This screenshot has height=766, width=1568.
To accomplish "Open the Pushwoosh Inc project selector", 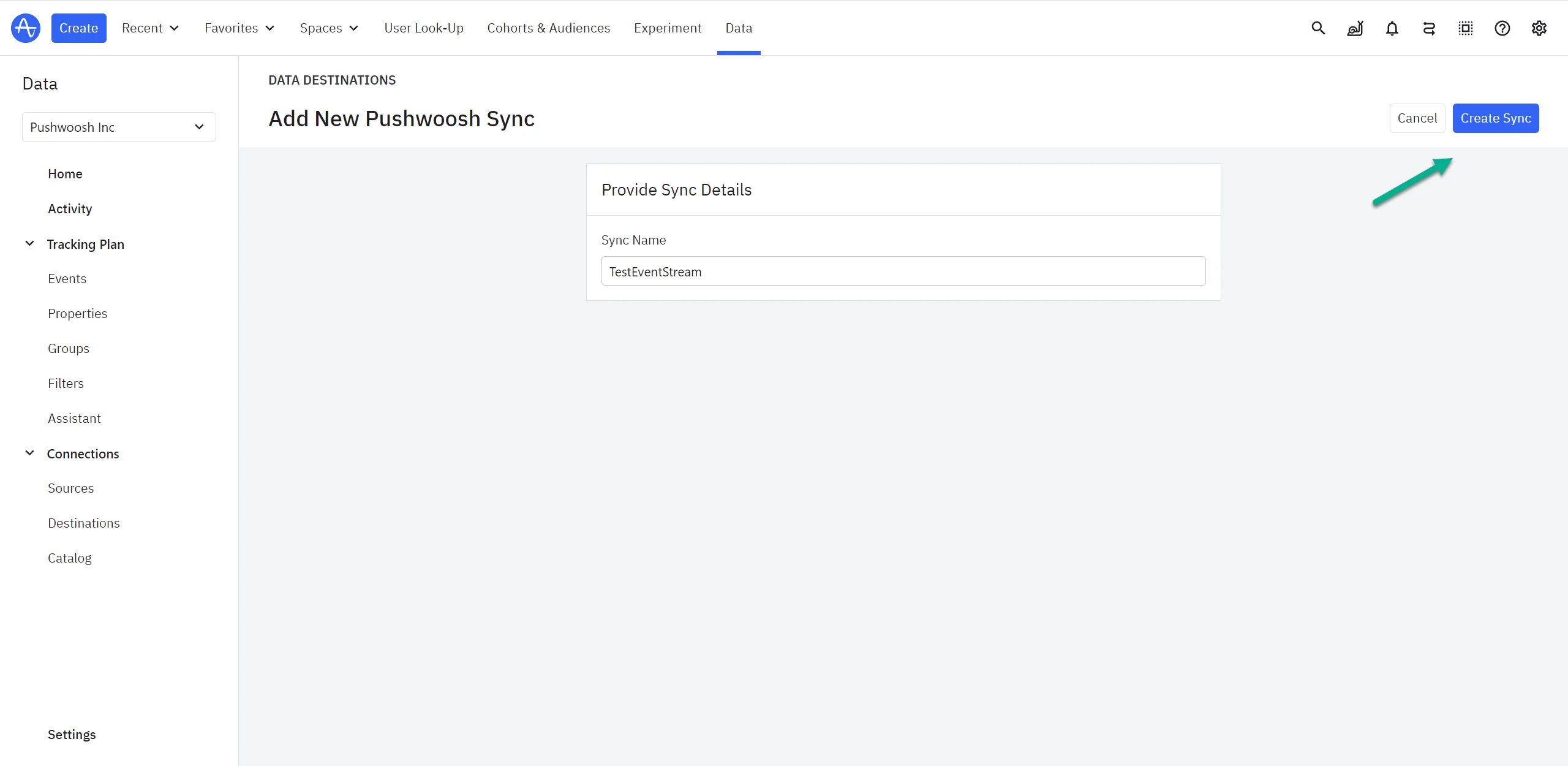I will click(119, 127).
